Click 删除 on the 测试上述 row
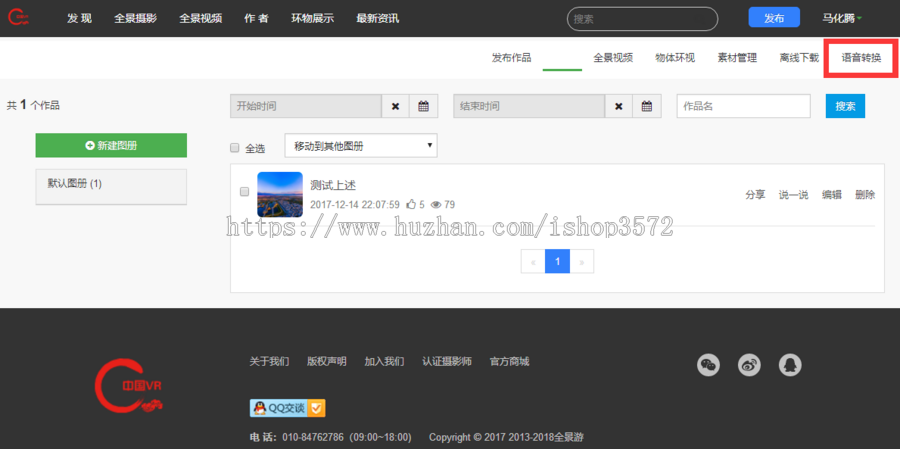 point(865,195)
